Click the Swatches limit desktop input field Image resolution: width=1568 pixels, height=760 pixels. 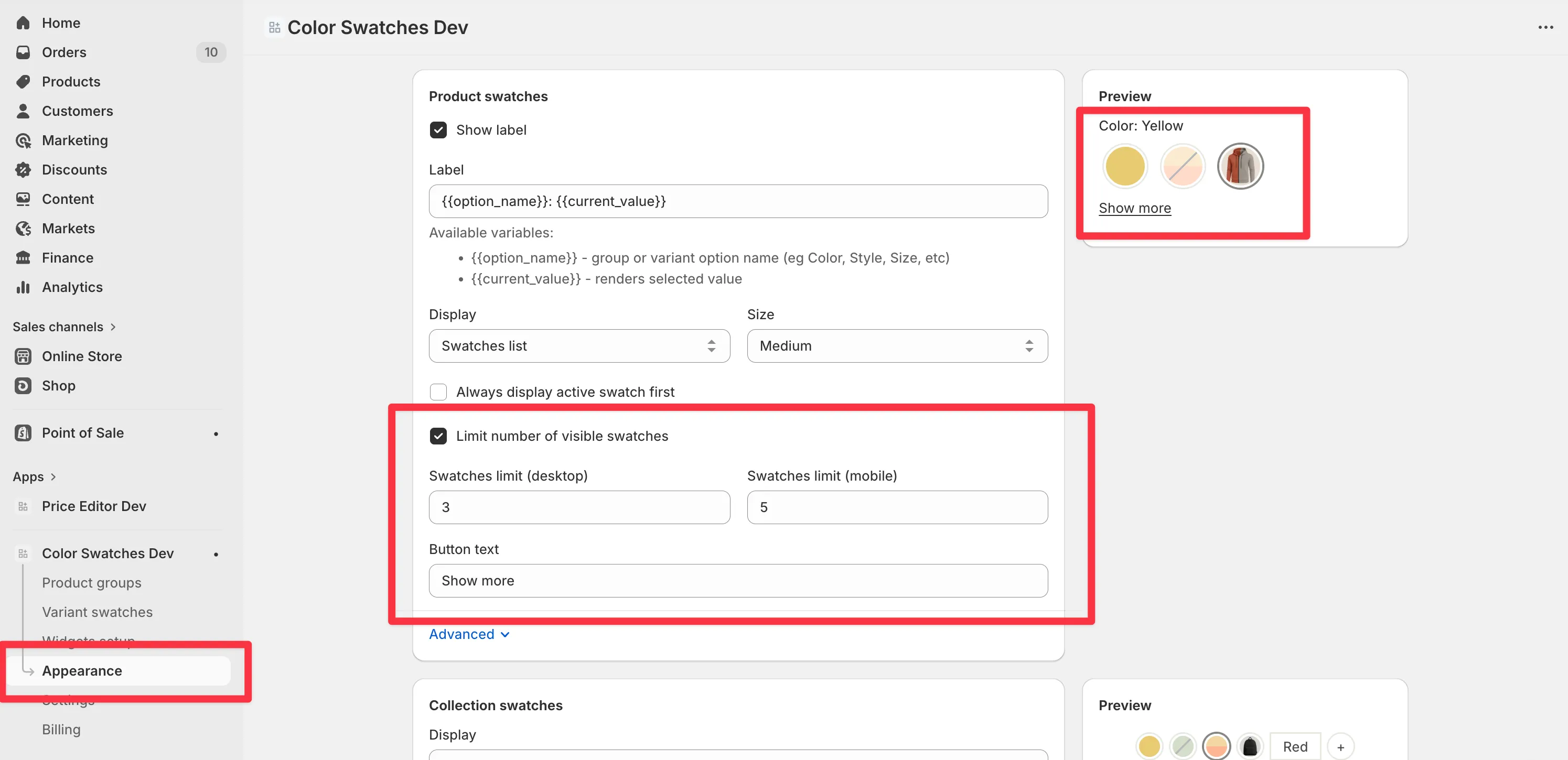pyautogui.click(x=579, y=507)
